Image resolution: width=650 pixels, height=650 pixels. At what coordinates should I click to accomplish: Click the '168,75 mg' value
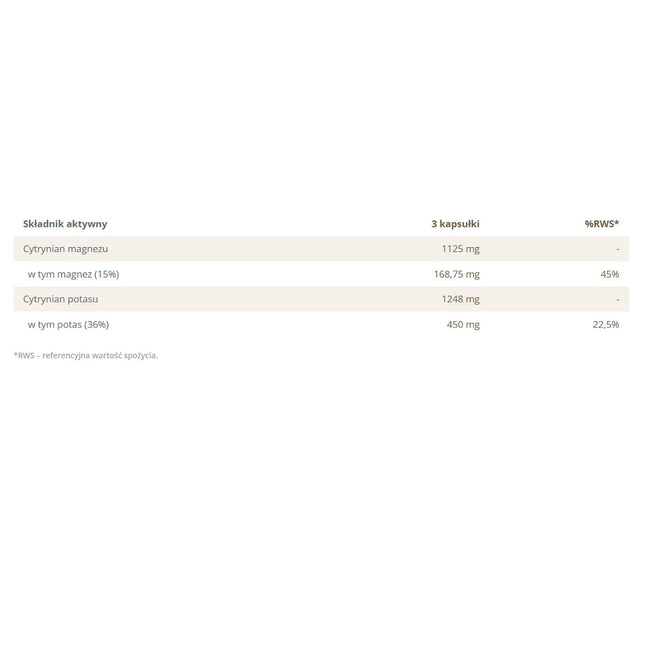point(456,274)
